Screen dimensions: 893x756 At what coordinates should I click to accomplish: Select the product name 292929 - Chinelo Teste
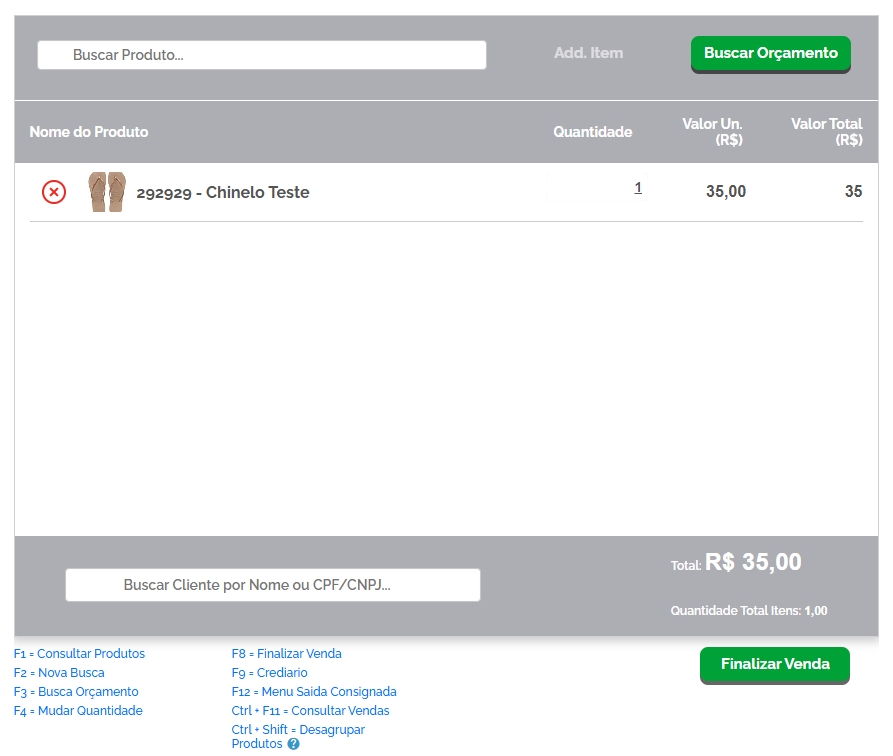pos(223,193)
